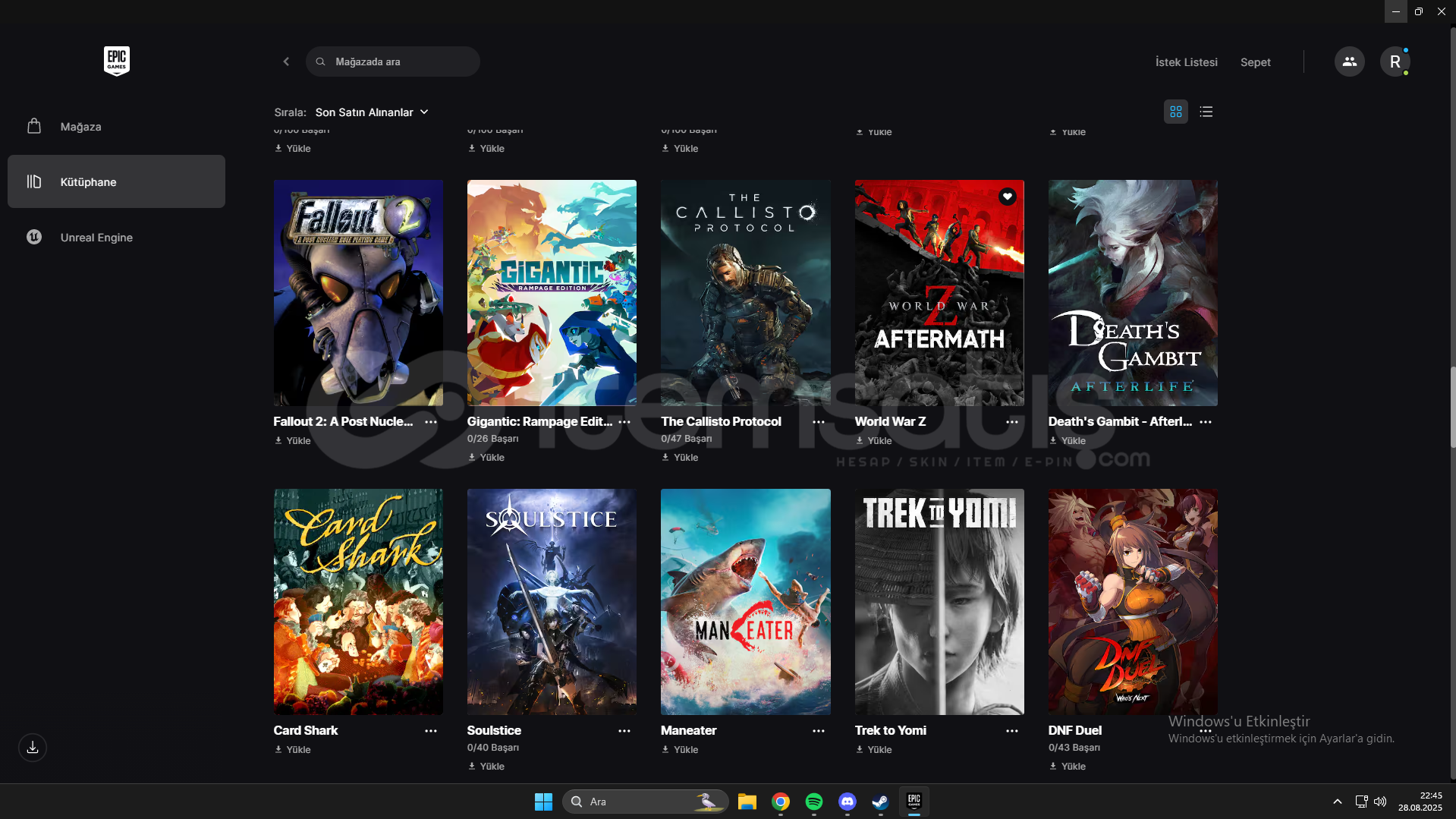Open downloads icon in sidebar

pyautogui.click(x=33, y=748)
